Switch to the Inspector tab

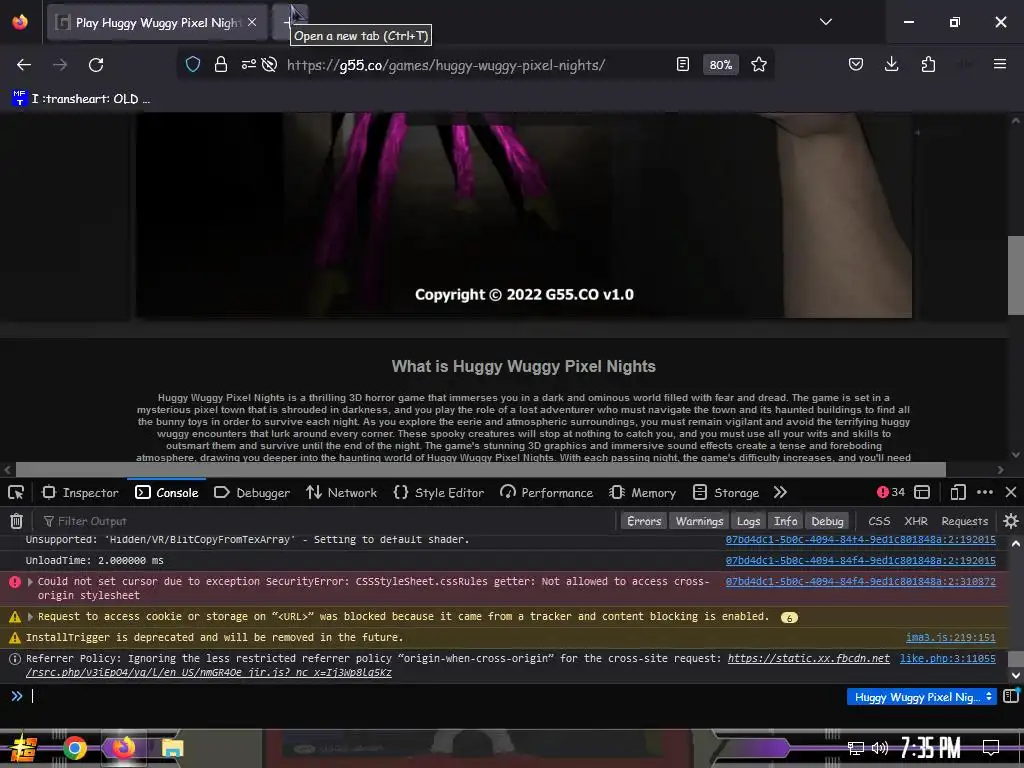pos(80,492)
